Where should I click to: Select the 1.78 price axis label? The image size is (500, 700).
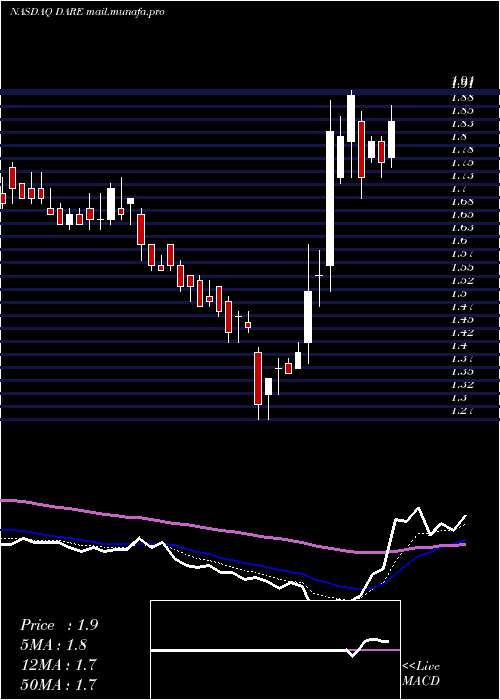[x=462, y=149]
